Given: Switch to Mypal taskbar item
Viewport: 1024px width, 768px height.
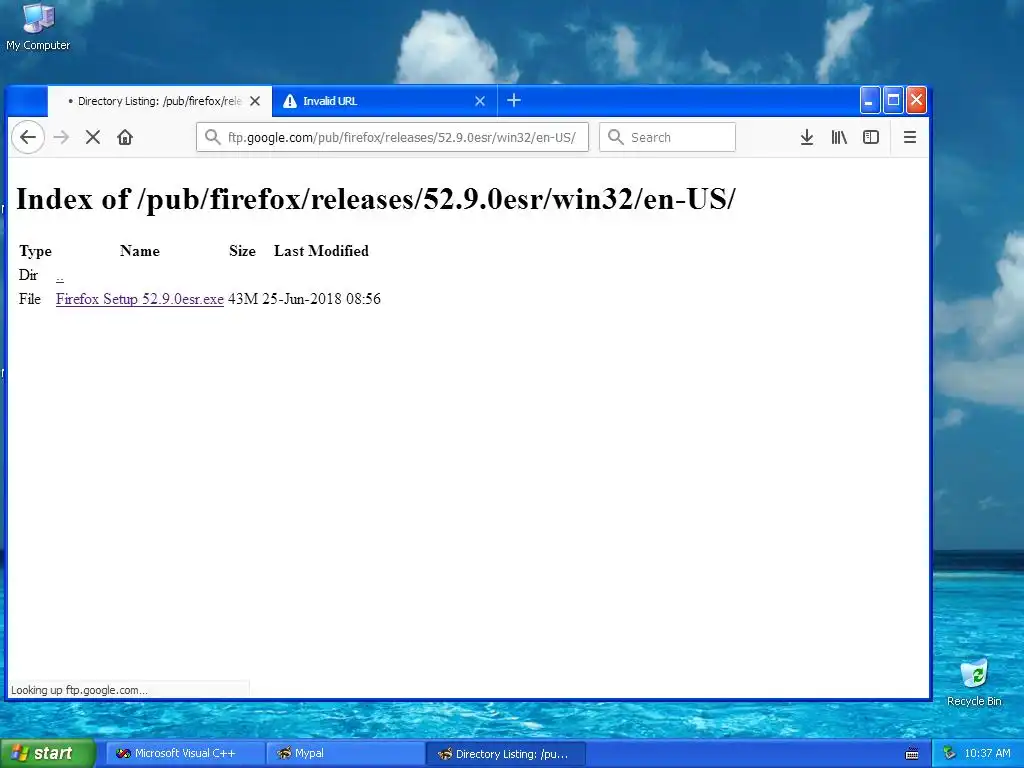Looking at the screenshot, I should (345, 754).
